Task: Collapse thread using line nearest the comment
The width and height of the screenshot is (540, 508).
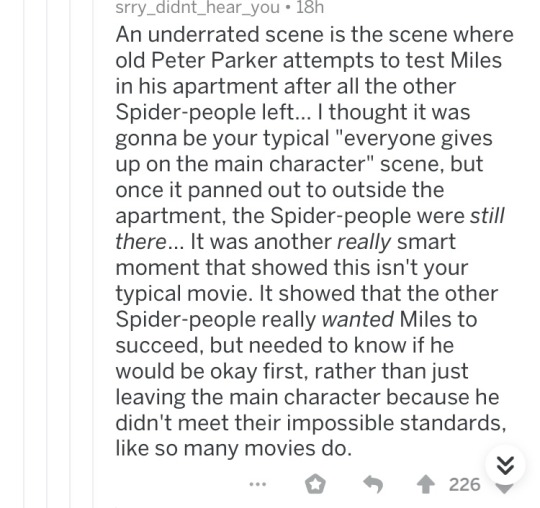Action: [93, 254]
